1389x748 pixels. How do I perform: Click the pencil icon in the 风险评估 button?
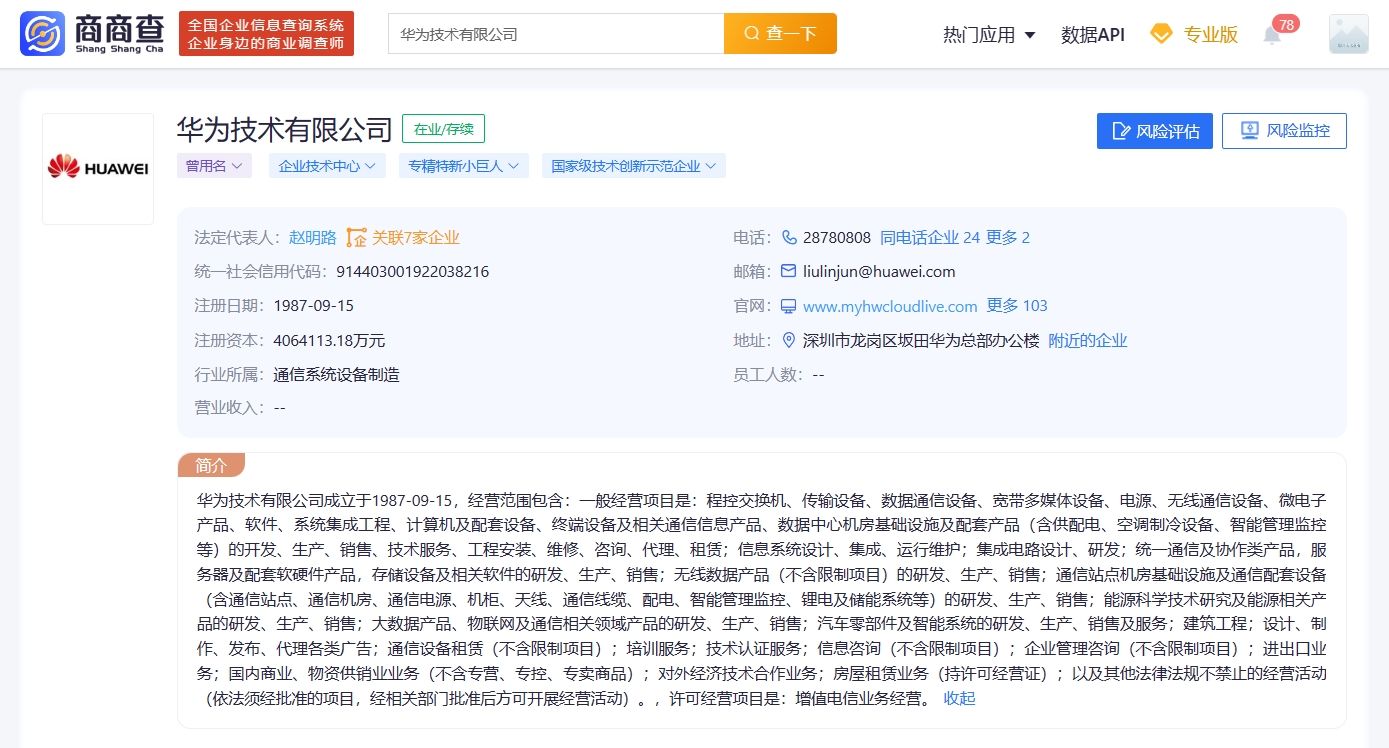pos(1123,130)
